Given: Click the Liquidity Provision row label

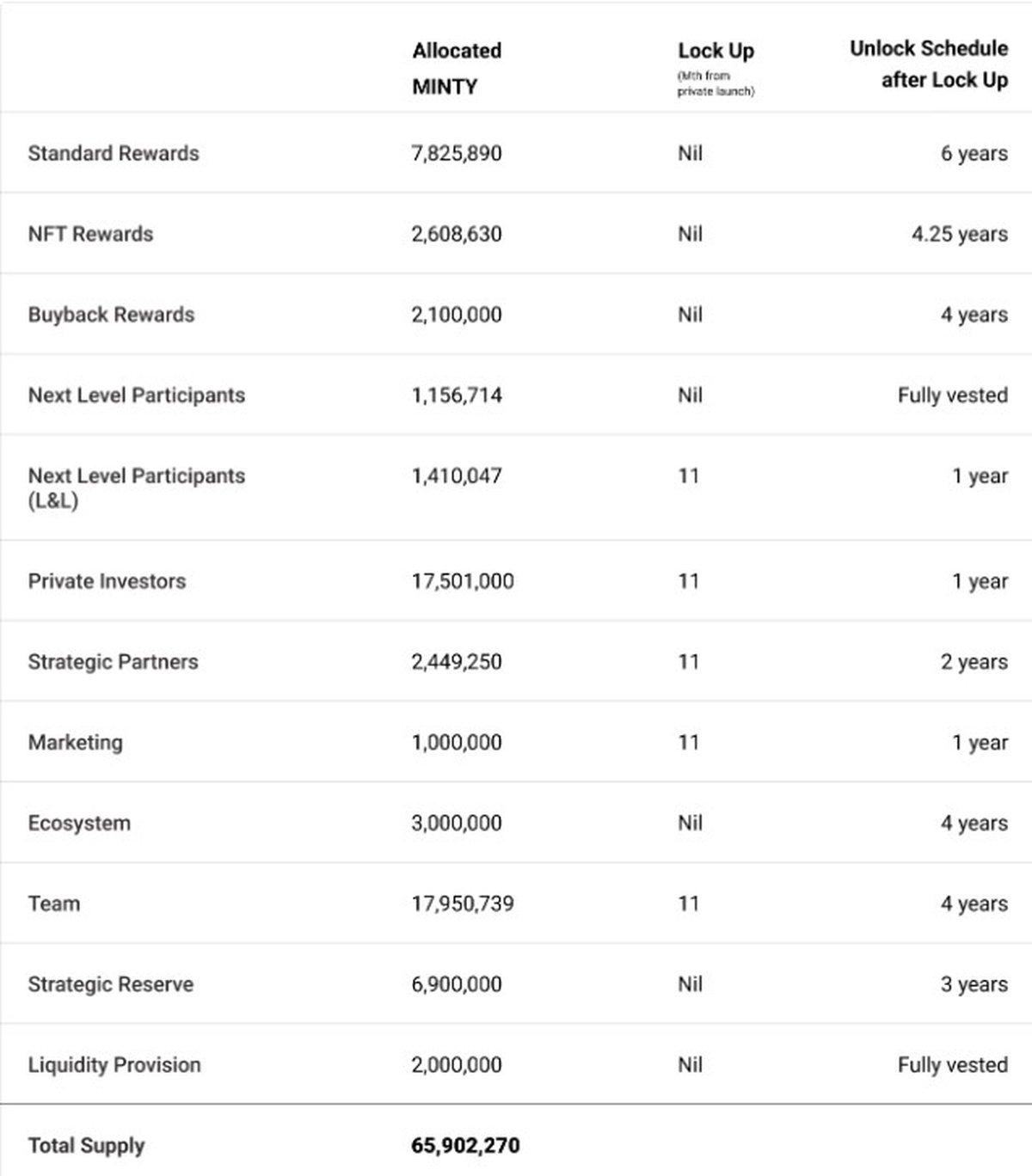Looking at the screenshot, I should click(x=114, y=1065).
